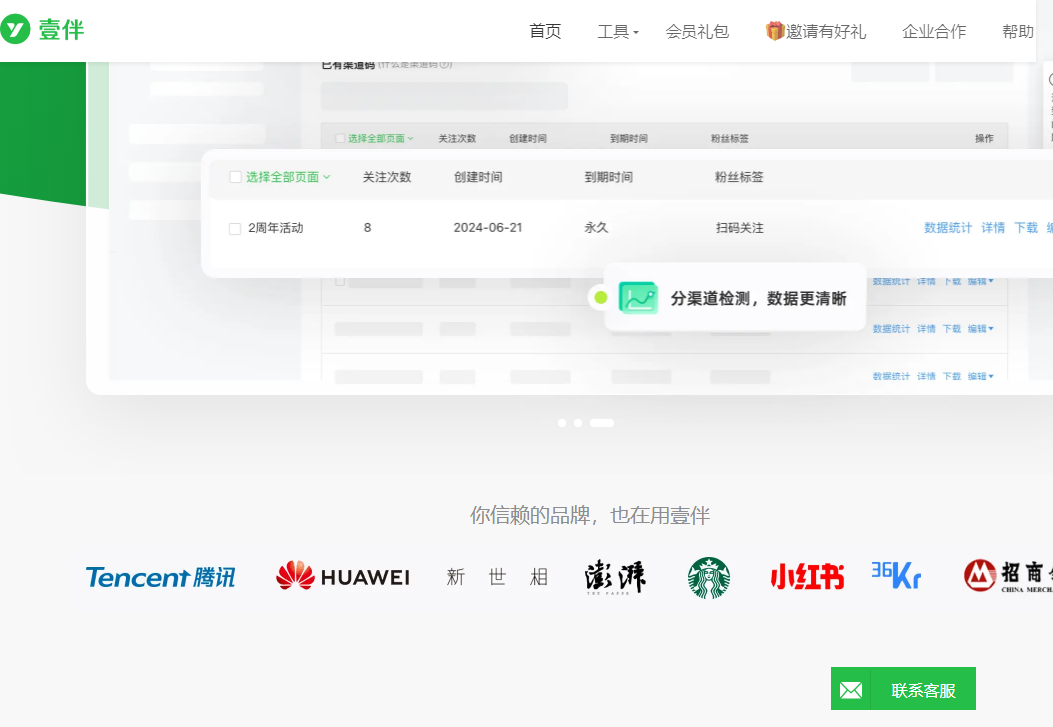Click the 粉丝标签 column header in front card
1053x727 pixels.
[739, 177]
